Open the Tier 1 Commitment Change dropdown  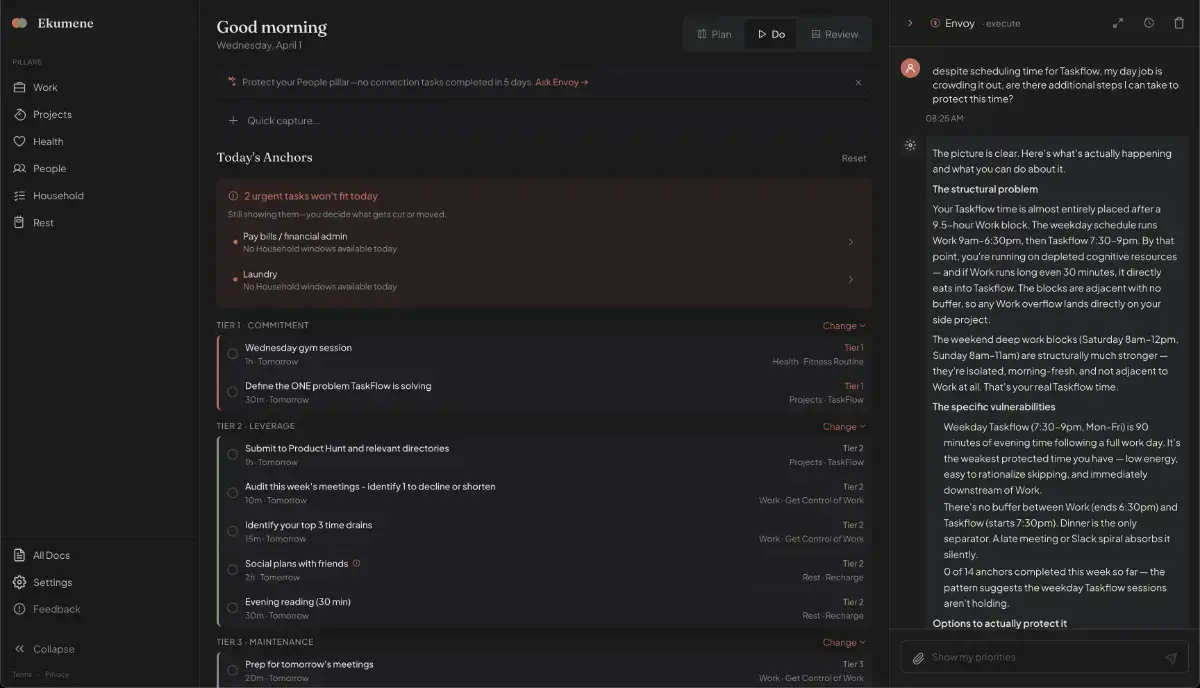coord(843,325)
